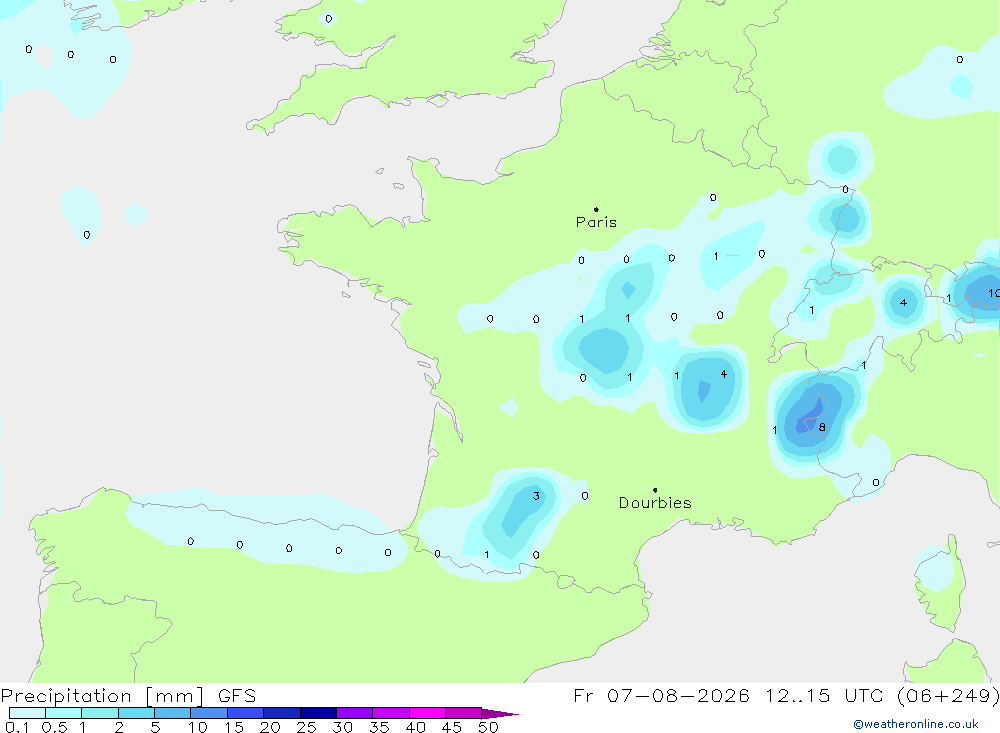Click the legend label '25'
The height and width of the screenshot is (733, 1000).
(306, 727)
